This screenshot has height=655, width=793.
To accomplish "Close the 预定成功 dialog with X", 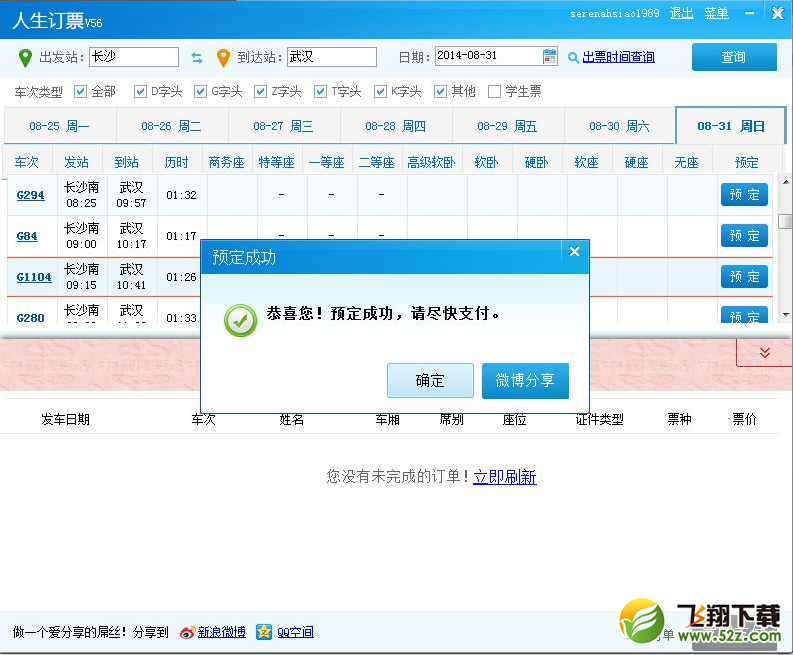I will [574, 251].
